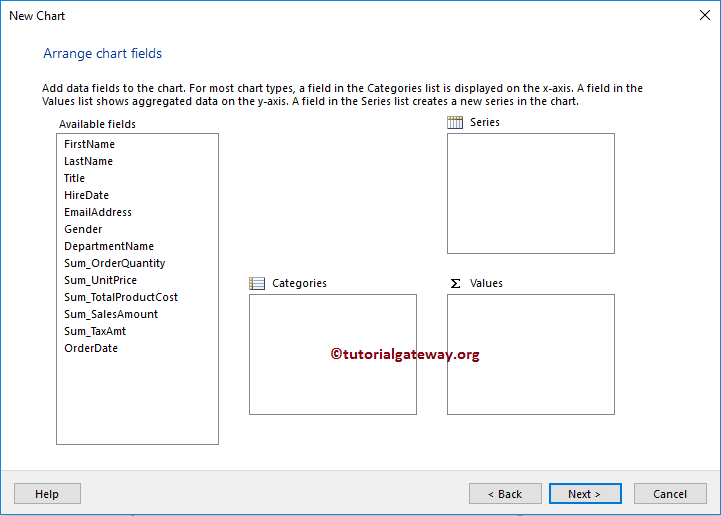Click the Values sigma icon
Screen dimensions: 721x516
click(x=455, y=283)
